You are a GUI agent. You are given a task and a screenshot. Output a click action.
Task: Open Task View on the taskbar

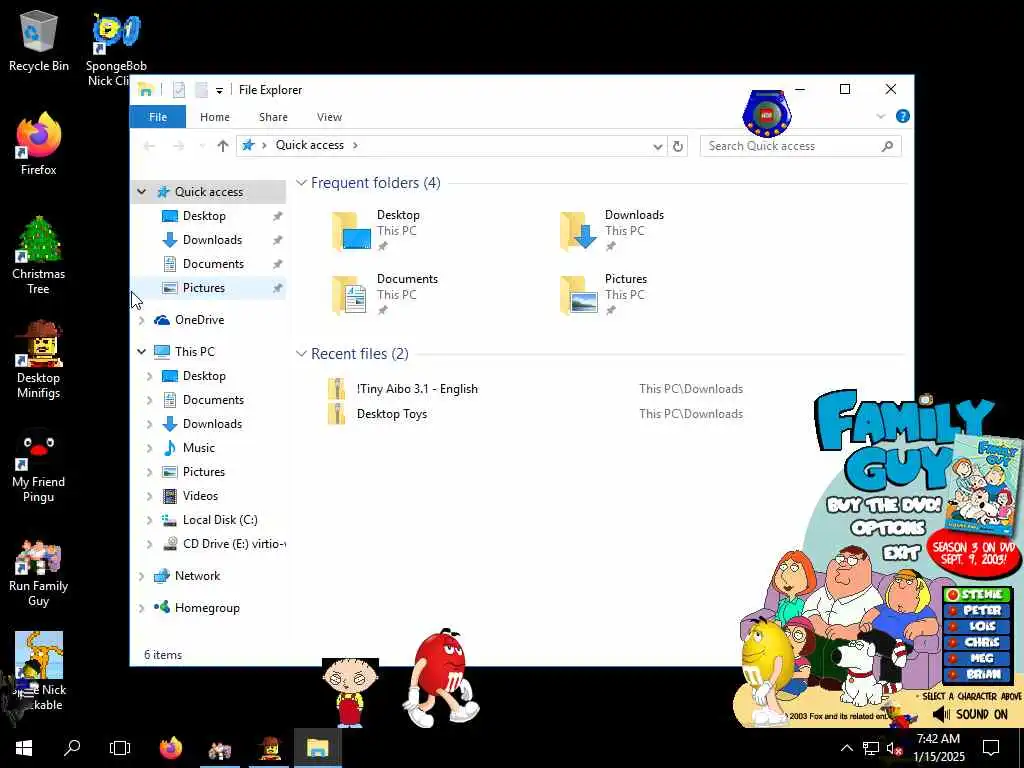pyautogui.click(x=120, y=748)
